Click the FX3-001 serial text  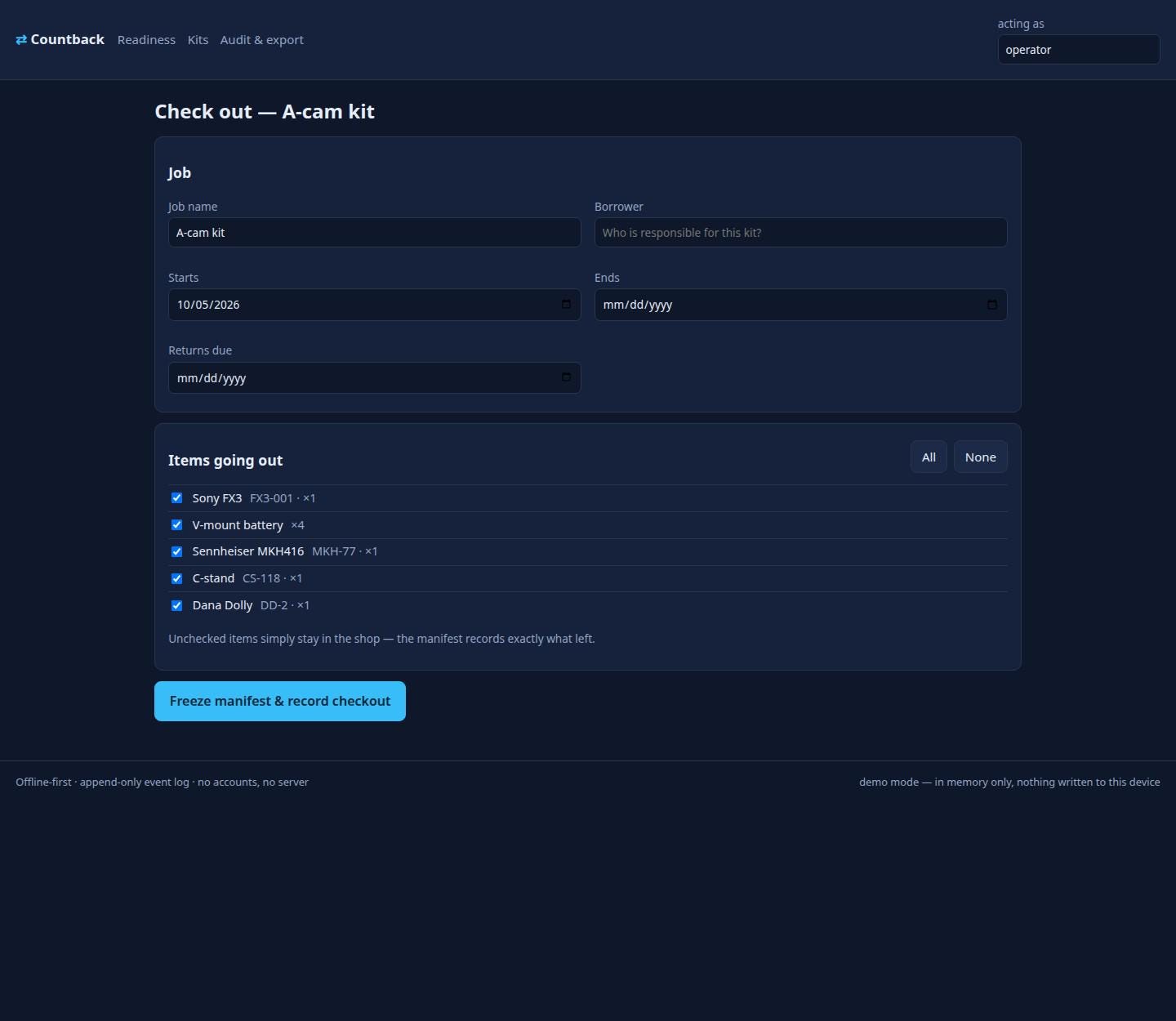tap(271, 498)
